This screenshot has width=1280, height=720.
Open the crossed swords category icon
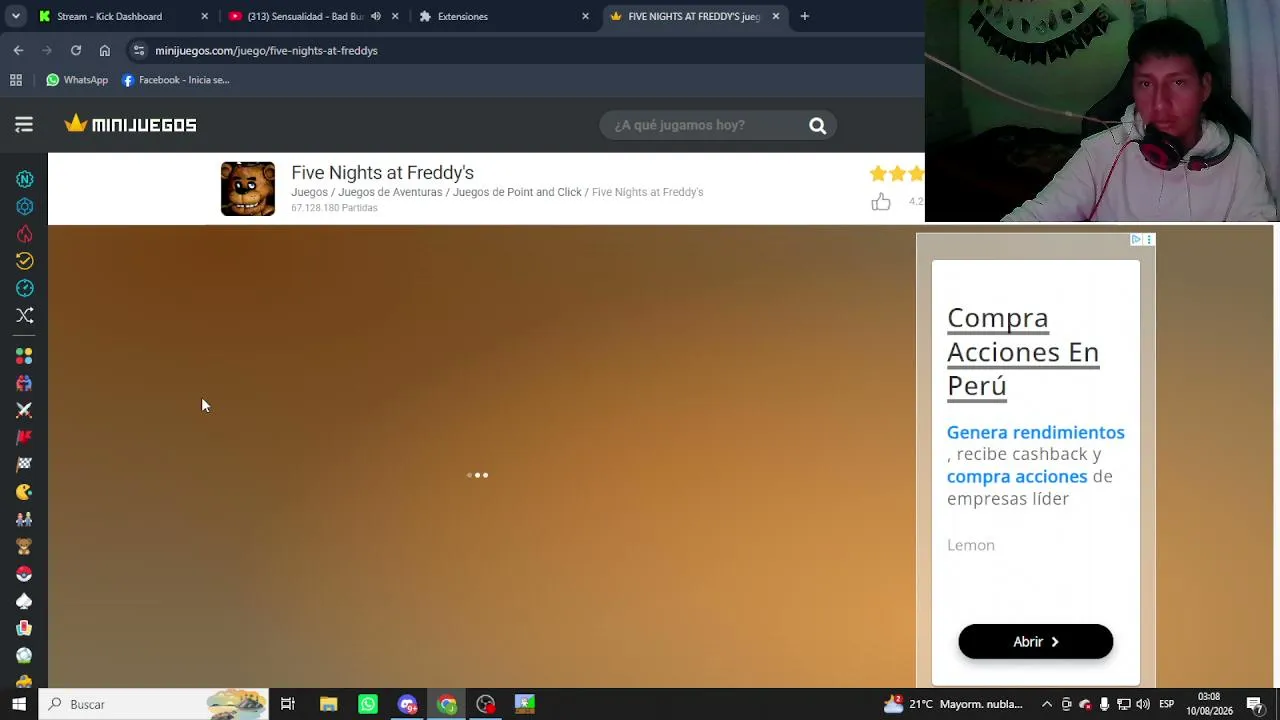pyautogui.click(x=24, y=410)
